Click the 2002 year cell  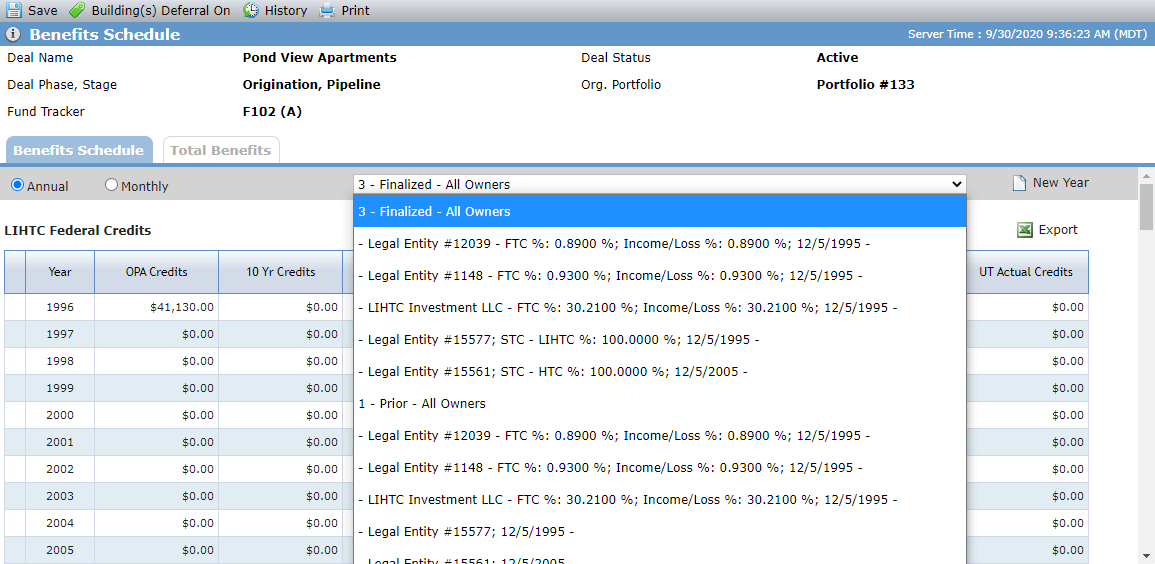click(60, 469)
